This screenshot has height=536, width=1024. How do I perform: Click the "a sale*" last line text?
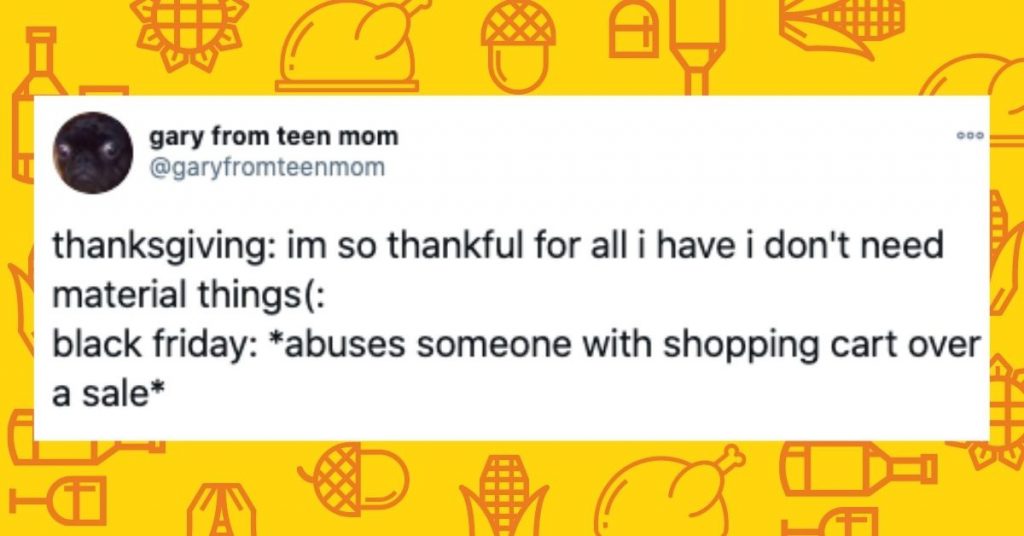pos(106,394)
